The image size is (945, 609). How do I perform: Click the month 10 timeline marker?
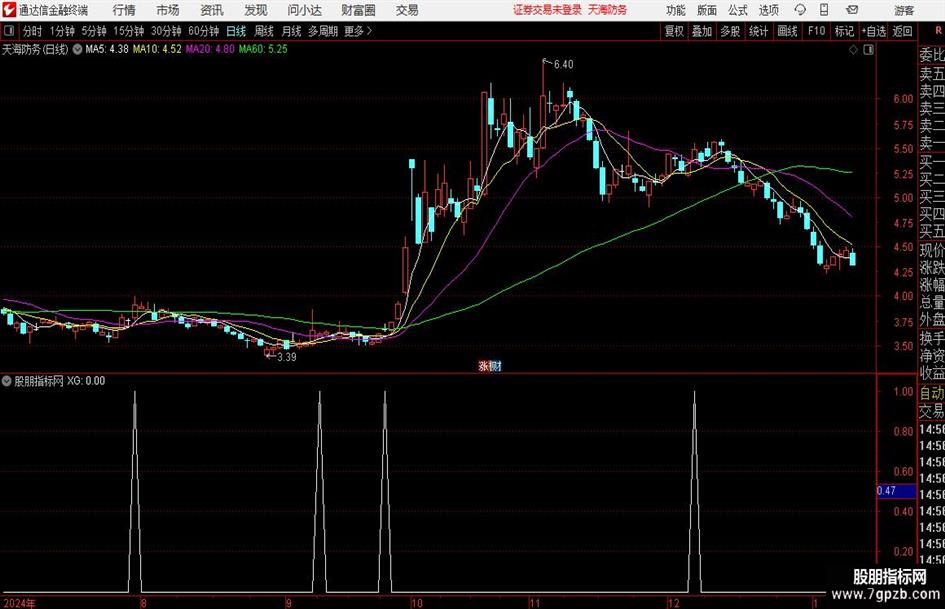pos(416,603)
